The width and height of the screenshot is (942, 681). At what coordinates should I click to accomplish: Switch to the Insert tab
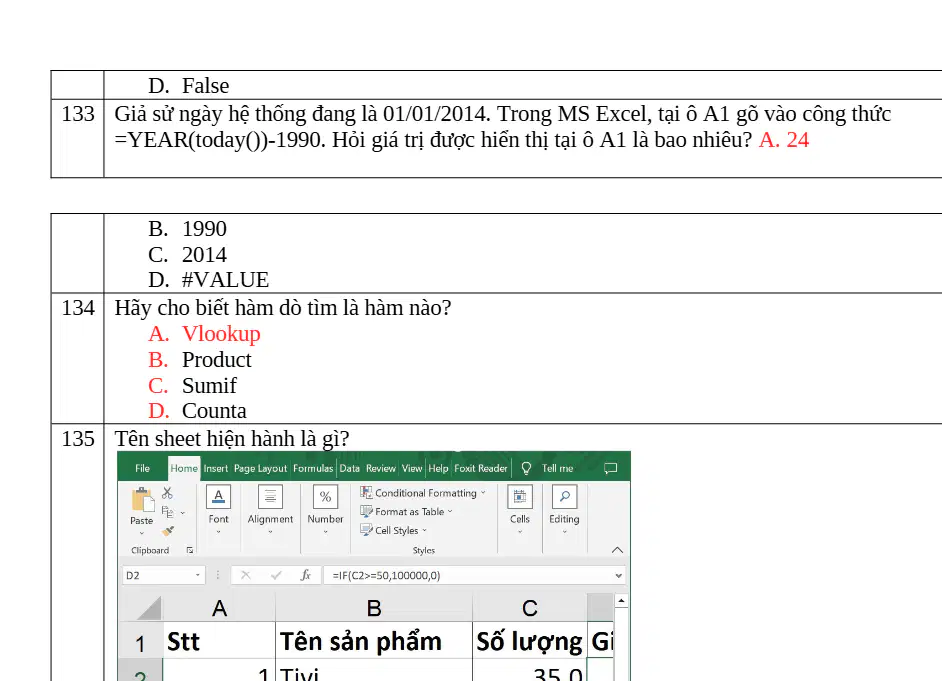tap(216, 468)
